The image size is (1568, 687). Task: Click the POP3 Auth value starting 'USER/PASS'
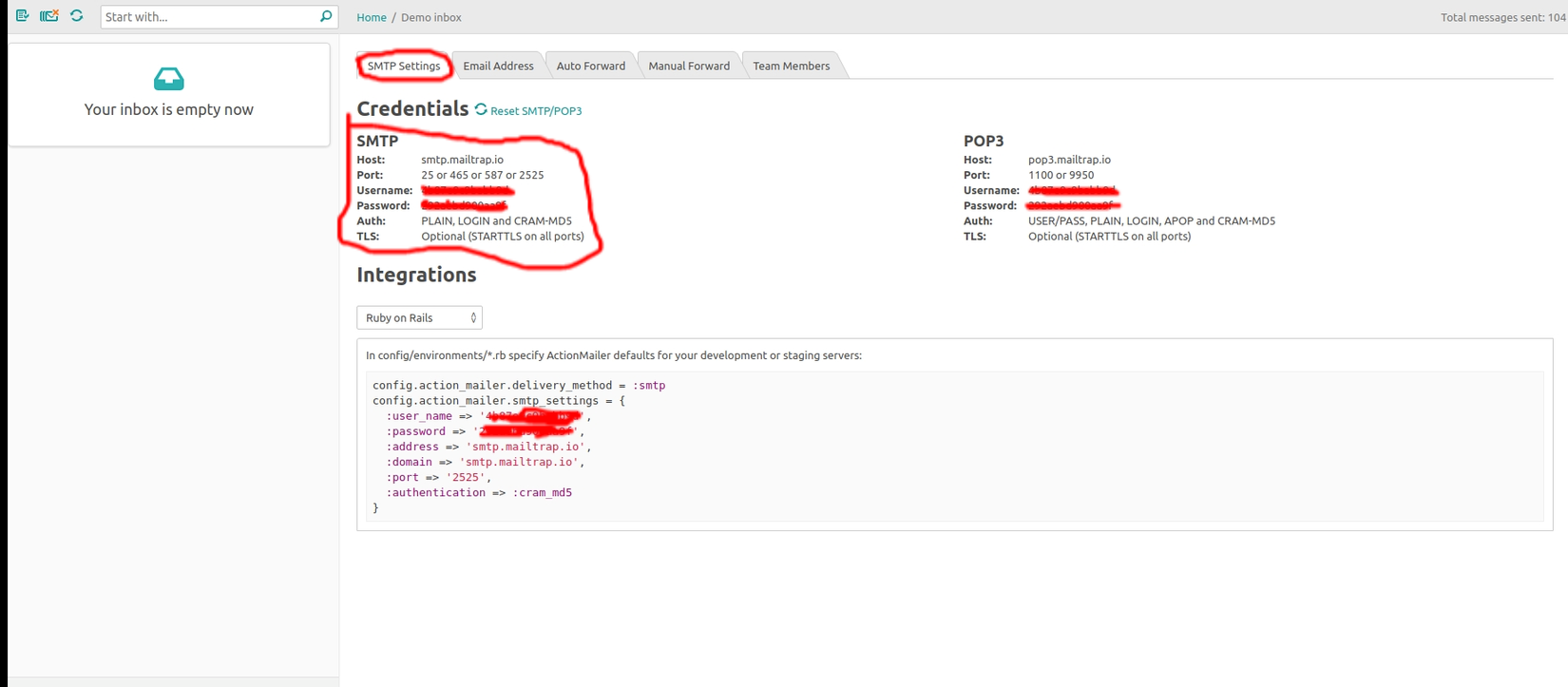[x=1152, y=220]
